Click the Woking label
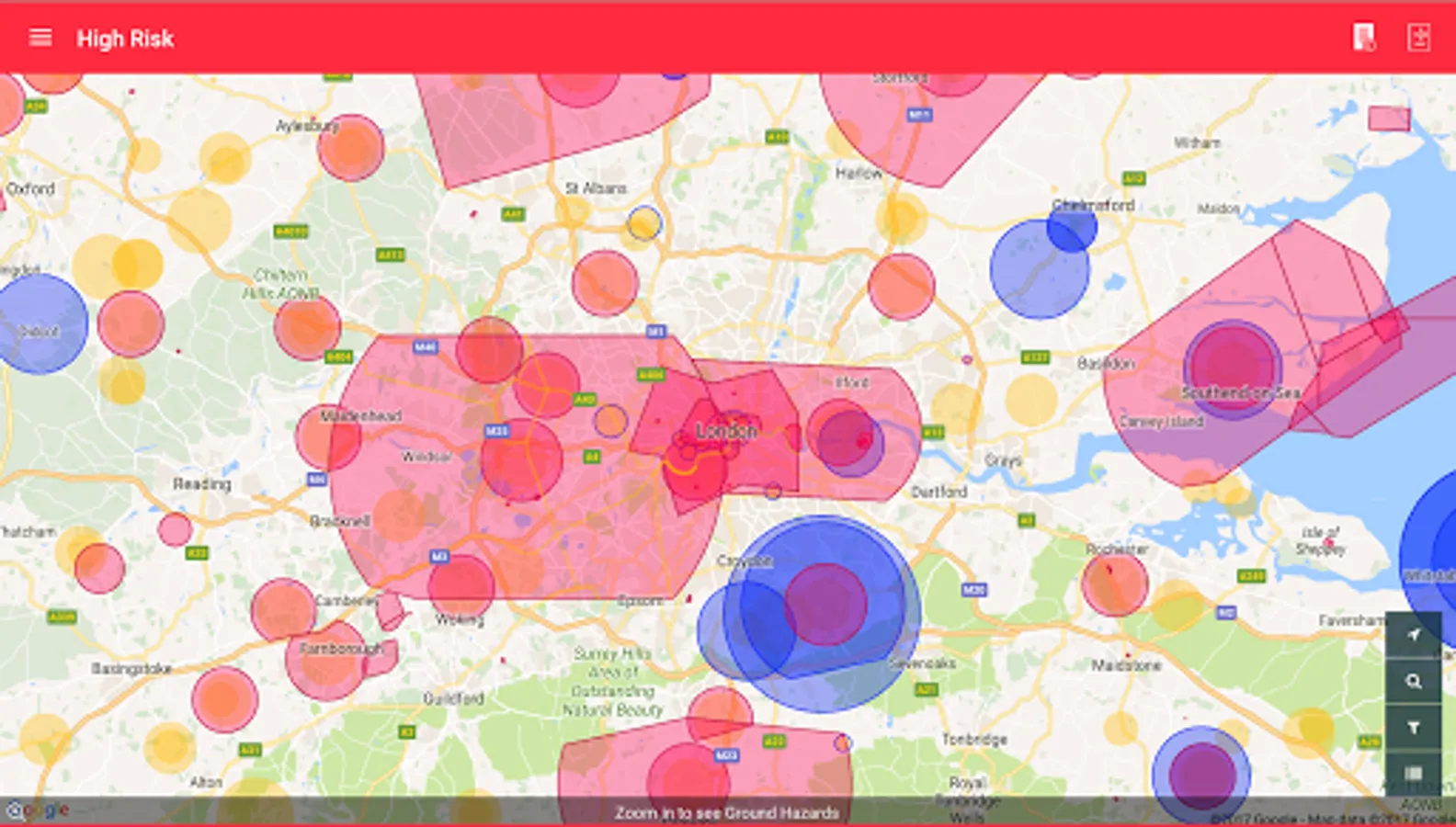Viewport: 1456px width, 827px height. [460, 620]
